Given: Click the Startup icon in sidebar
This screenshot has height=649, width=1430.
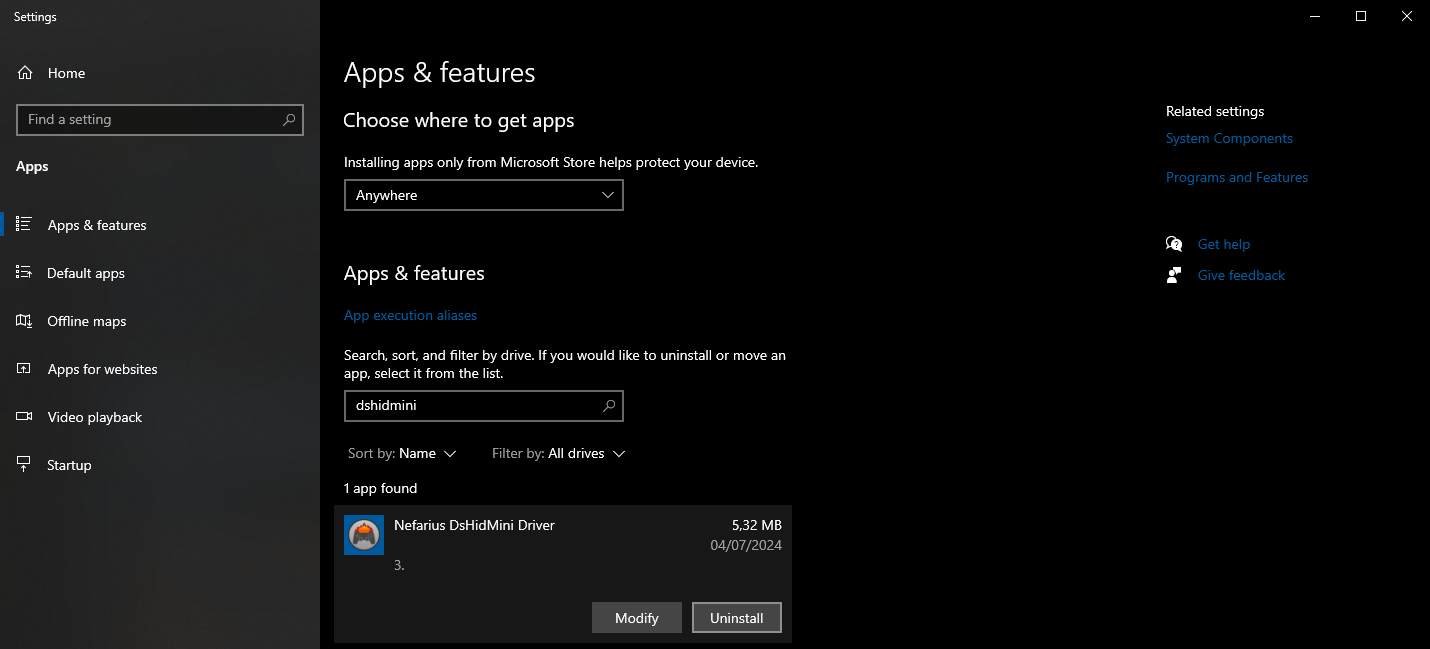Looking at the screenshot, I should click(24, 465).
